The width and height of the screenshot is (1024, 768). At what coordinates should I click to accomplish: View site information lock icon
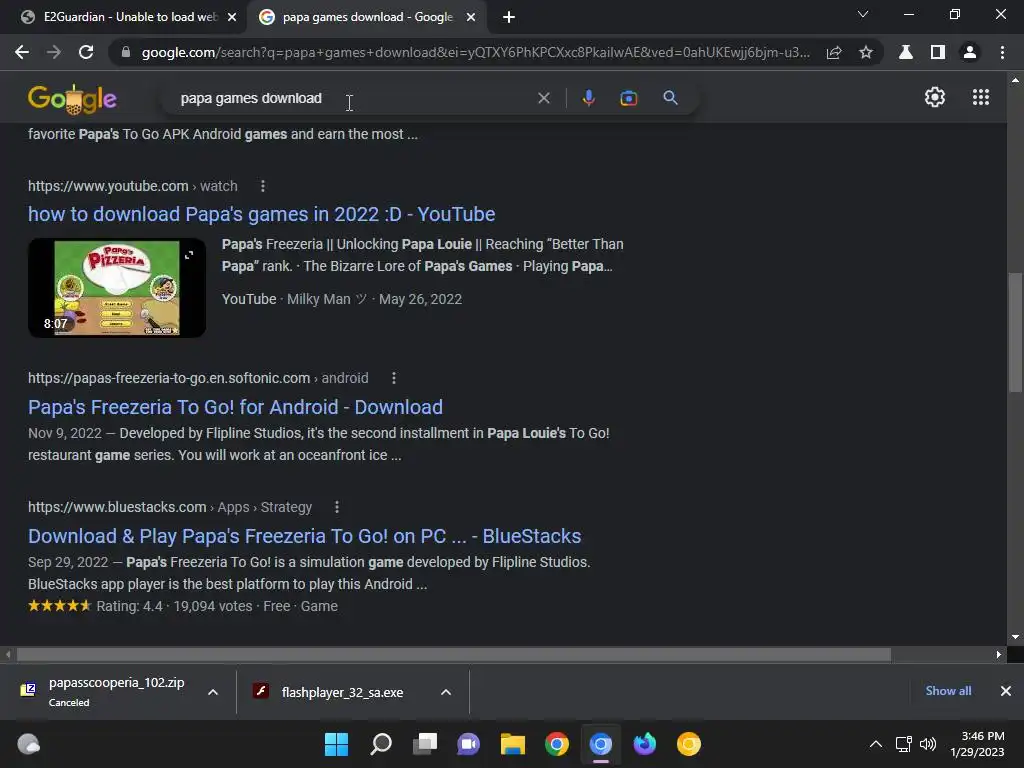(126, 52)
